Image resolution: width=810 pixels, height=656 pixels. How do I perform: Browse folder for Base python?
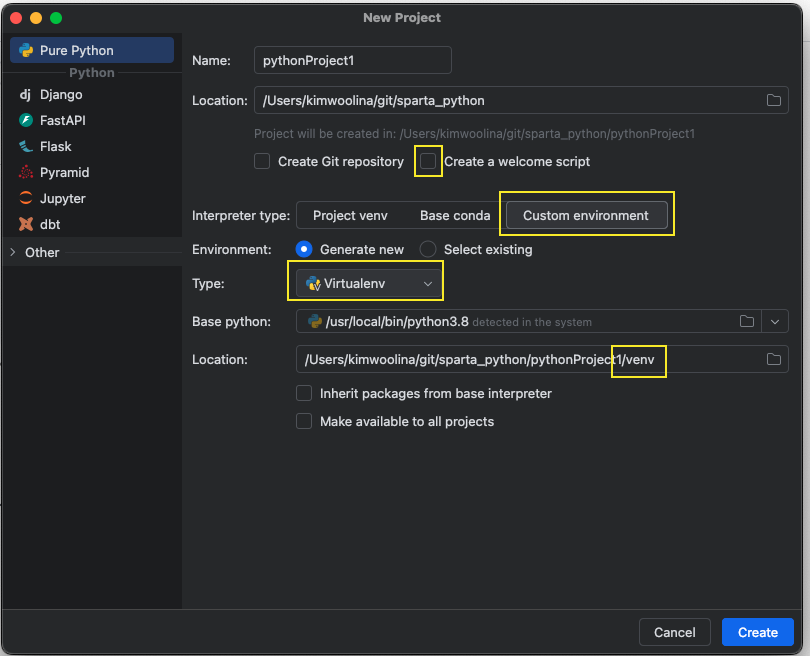[x=746, y=321]
